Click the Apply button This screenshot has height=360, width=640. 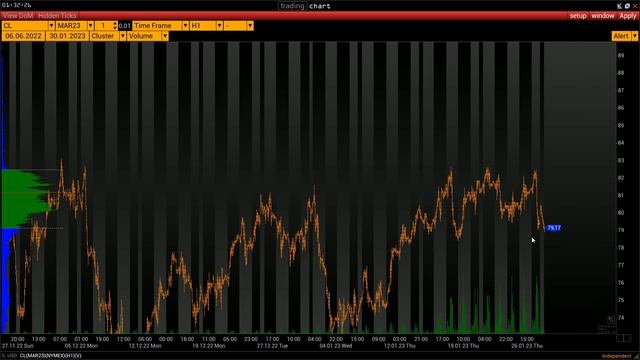coord(628,16)
